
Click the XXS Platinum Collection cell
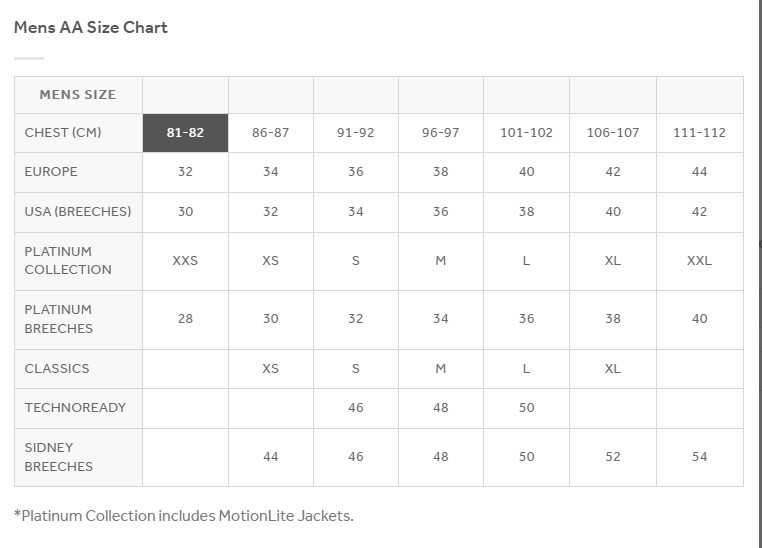tap(185, 261)
